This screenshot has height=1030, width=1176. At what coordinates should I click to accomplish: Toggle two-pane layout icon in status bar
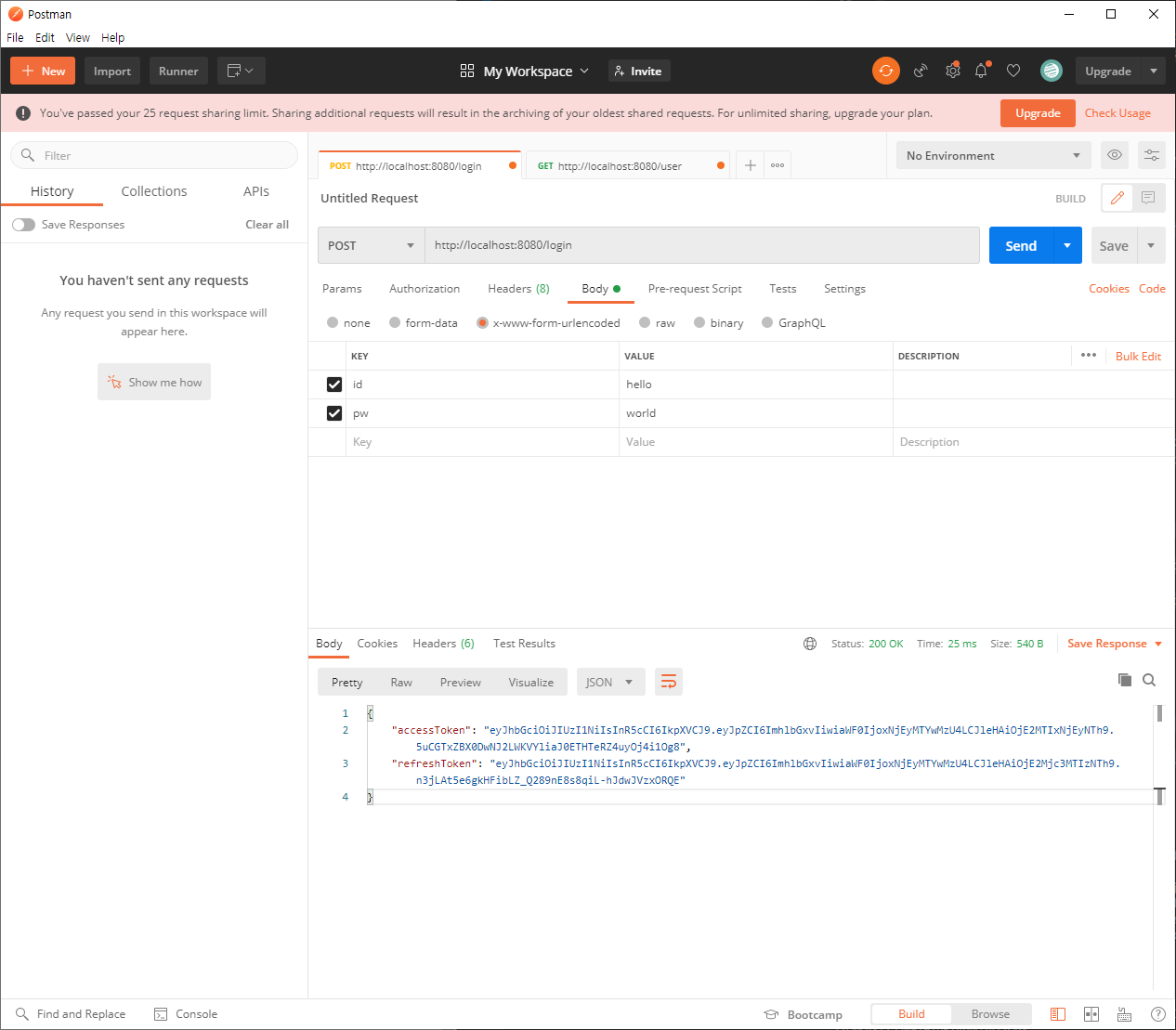click(x=1058, y=1014)
